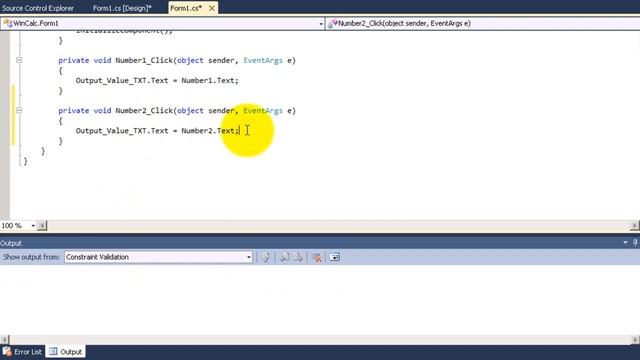This screenshot has height=360, width=640.
Task: Click Output_Value_TXT.Text in Number2_Click body
Action: pyautogui.click(x=122, y=131)
